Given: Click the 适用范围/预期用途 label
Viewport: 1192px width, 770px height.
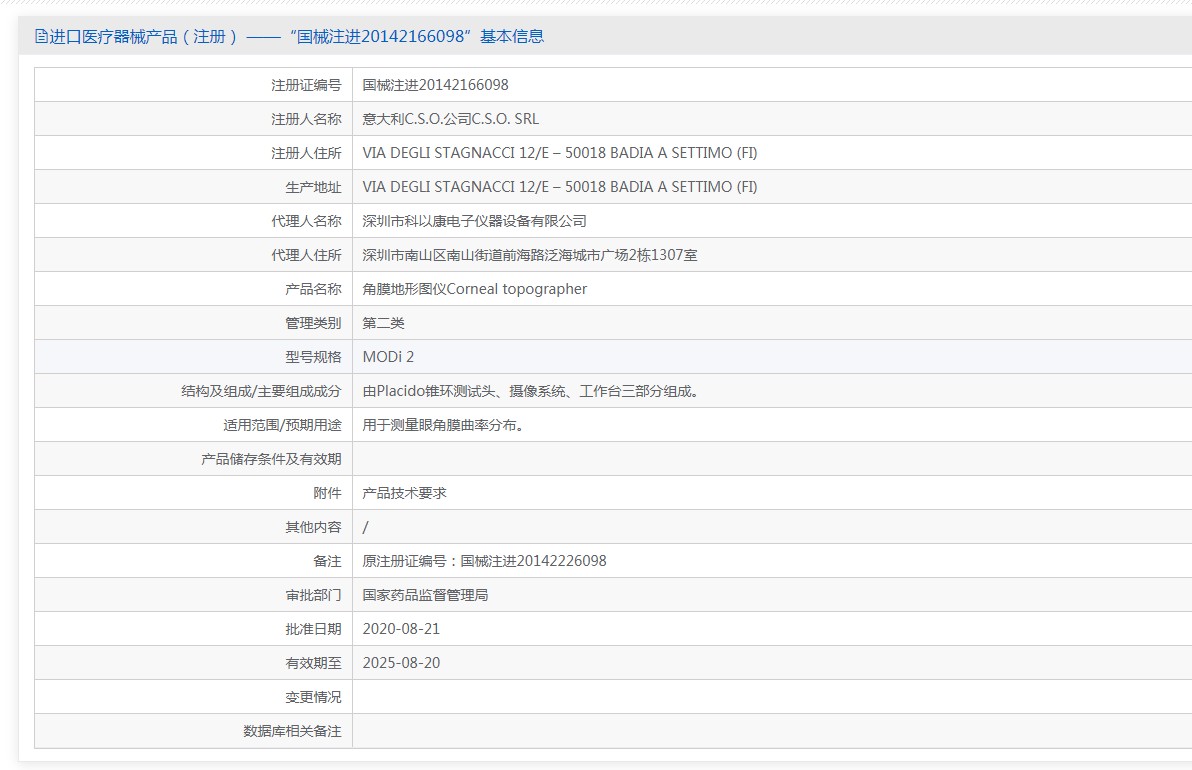Looking at the screenshot, I should (x=283, y=426).
